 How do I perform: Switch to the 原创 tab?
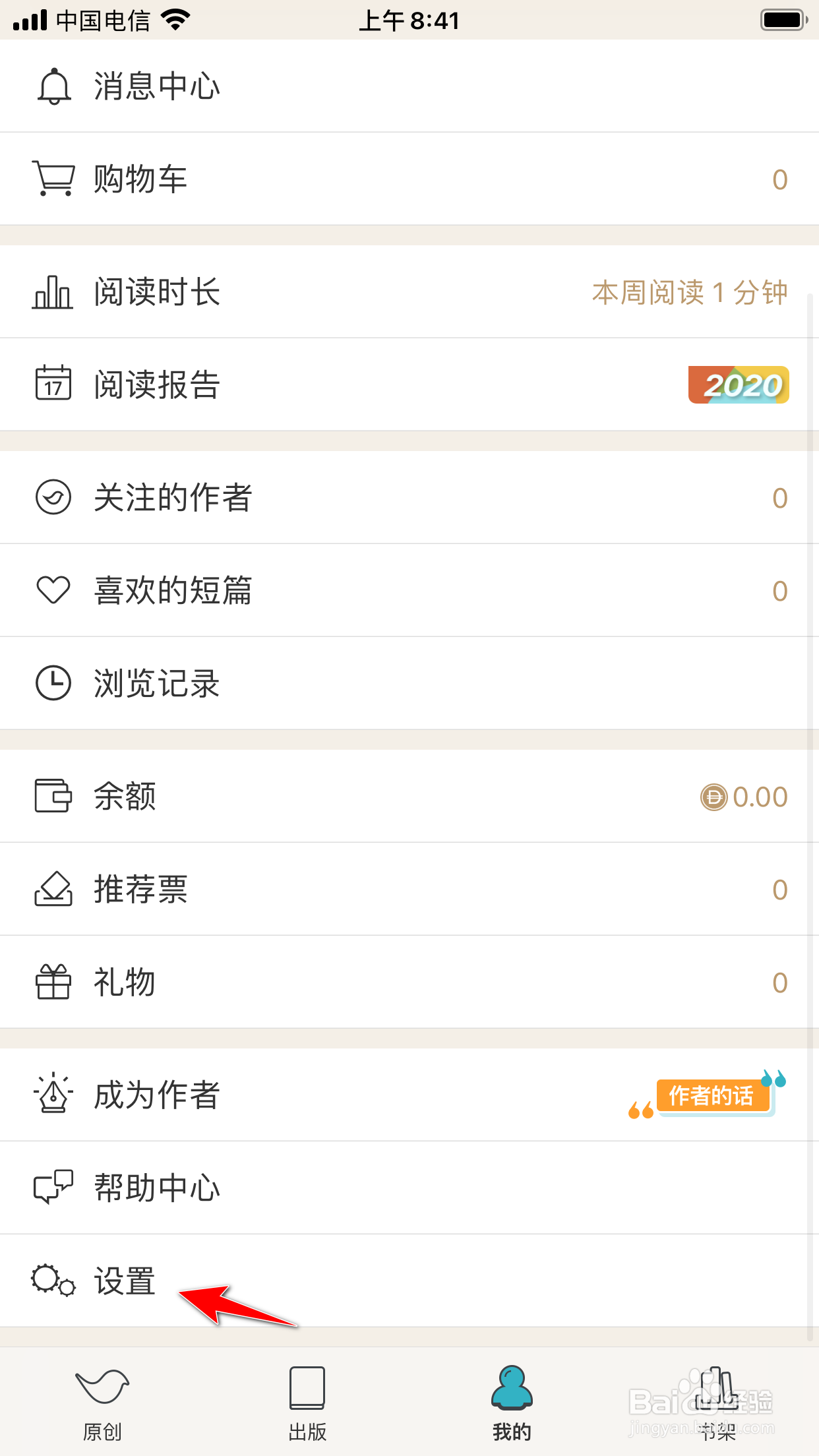coord(102,1402)
